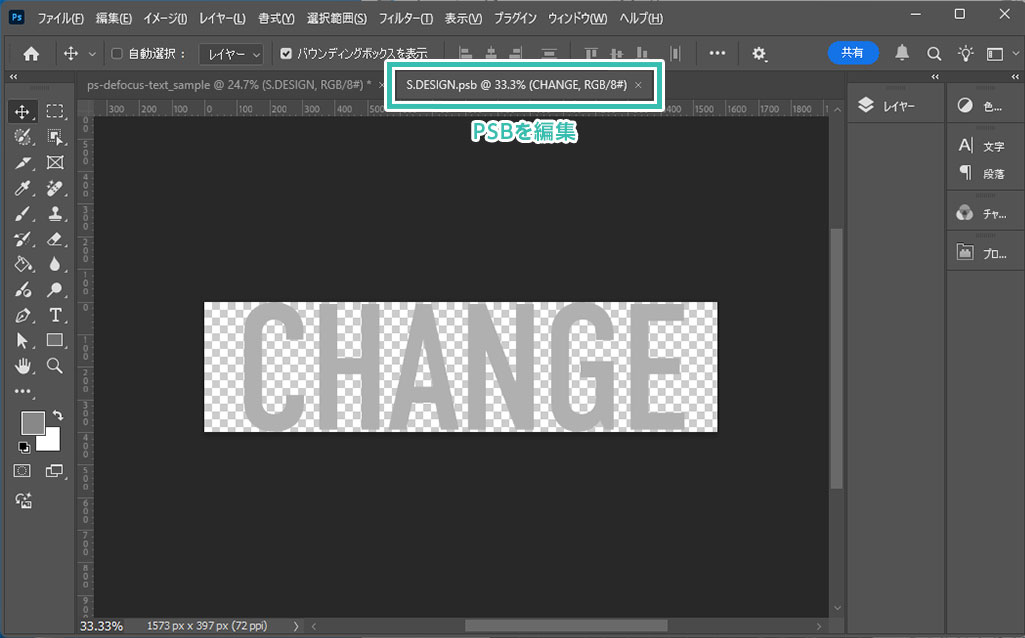Click the horizontal scrollbar thumb
This screenshot has width=1025, height=638.
point(566,626)
